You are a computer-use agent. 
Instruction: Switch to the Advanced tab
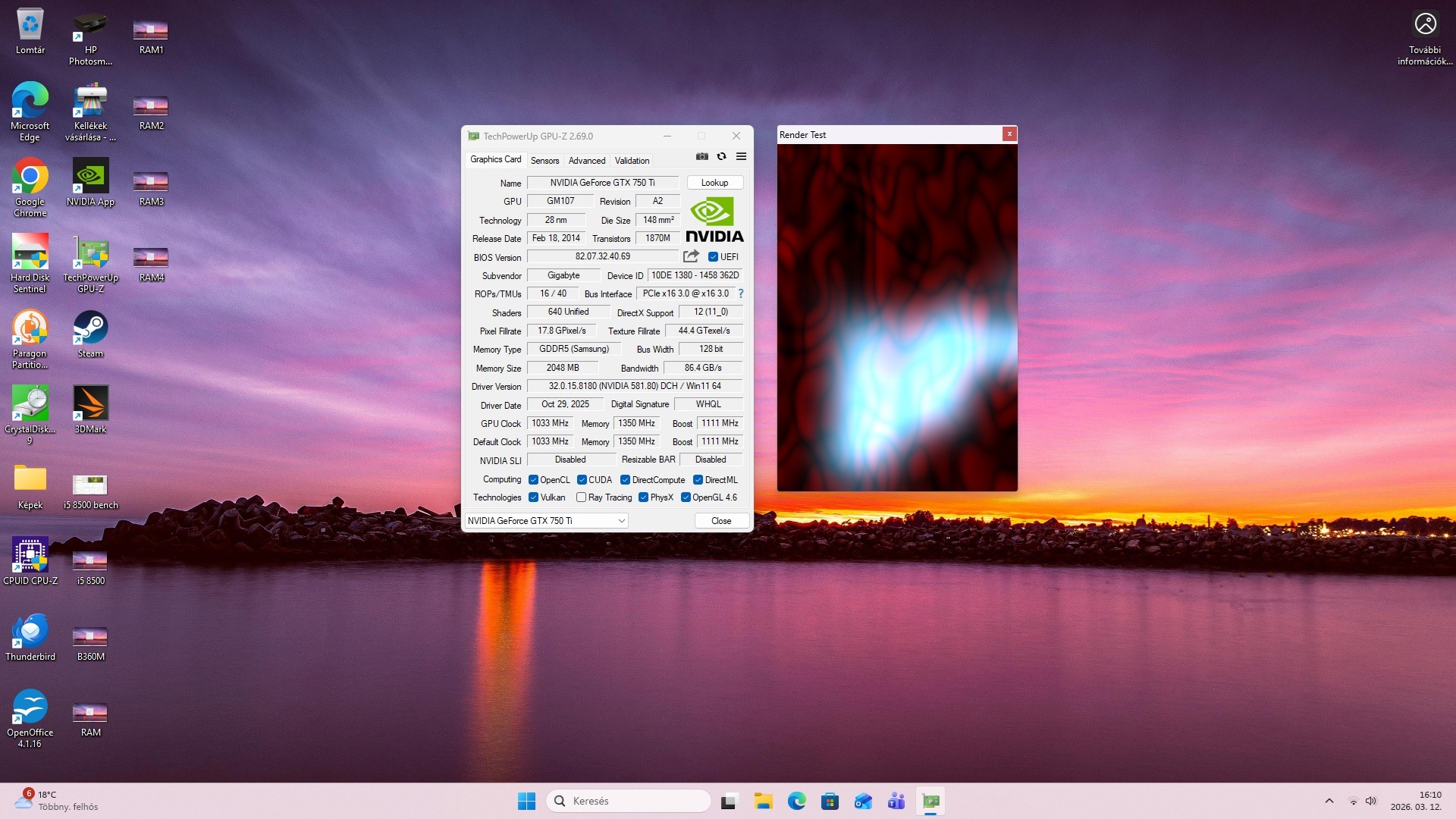587,161
